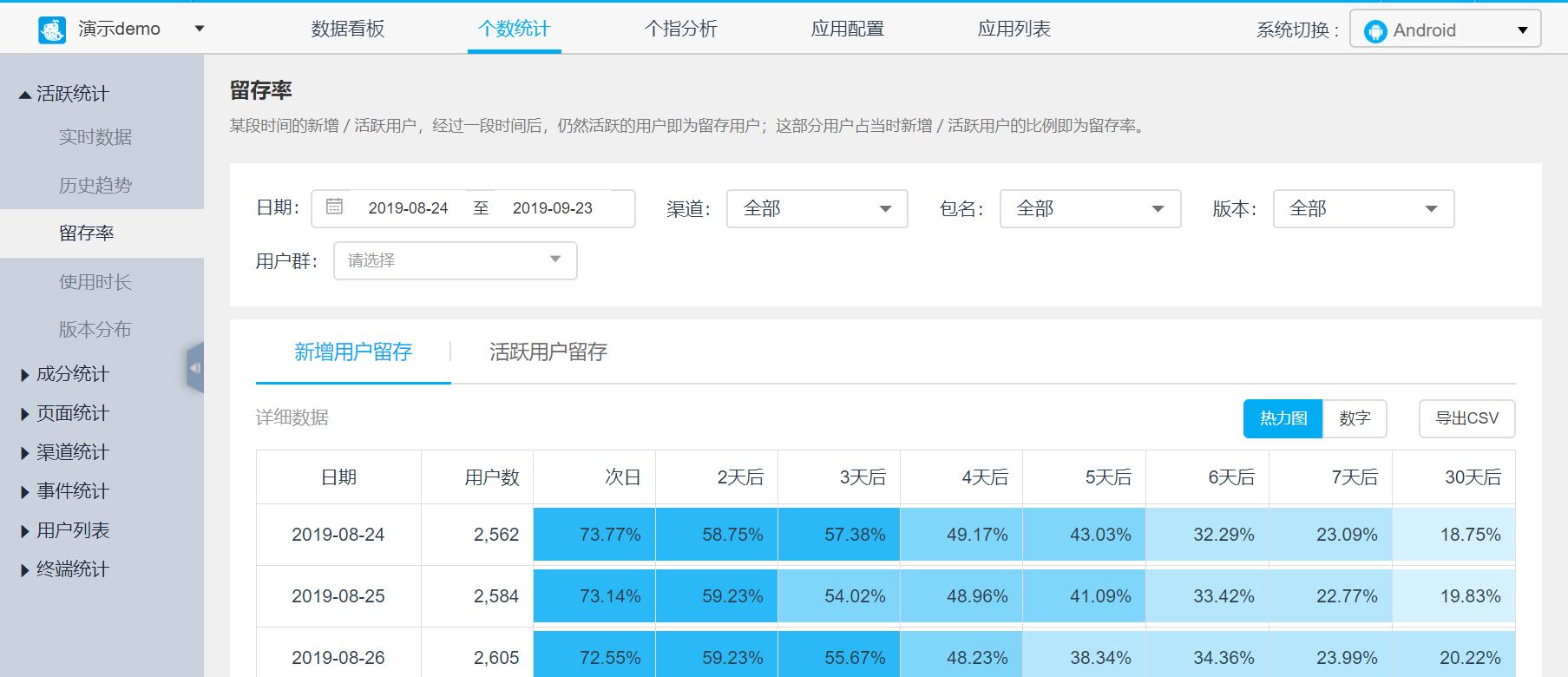
Task: Switch to 数字 view
Action: 1354,418
